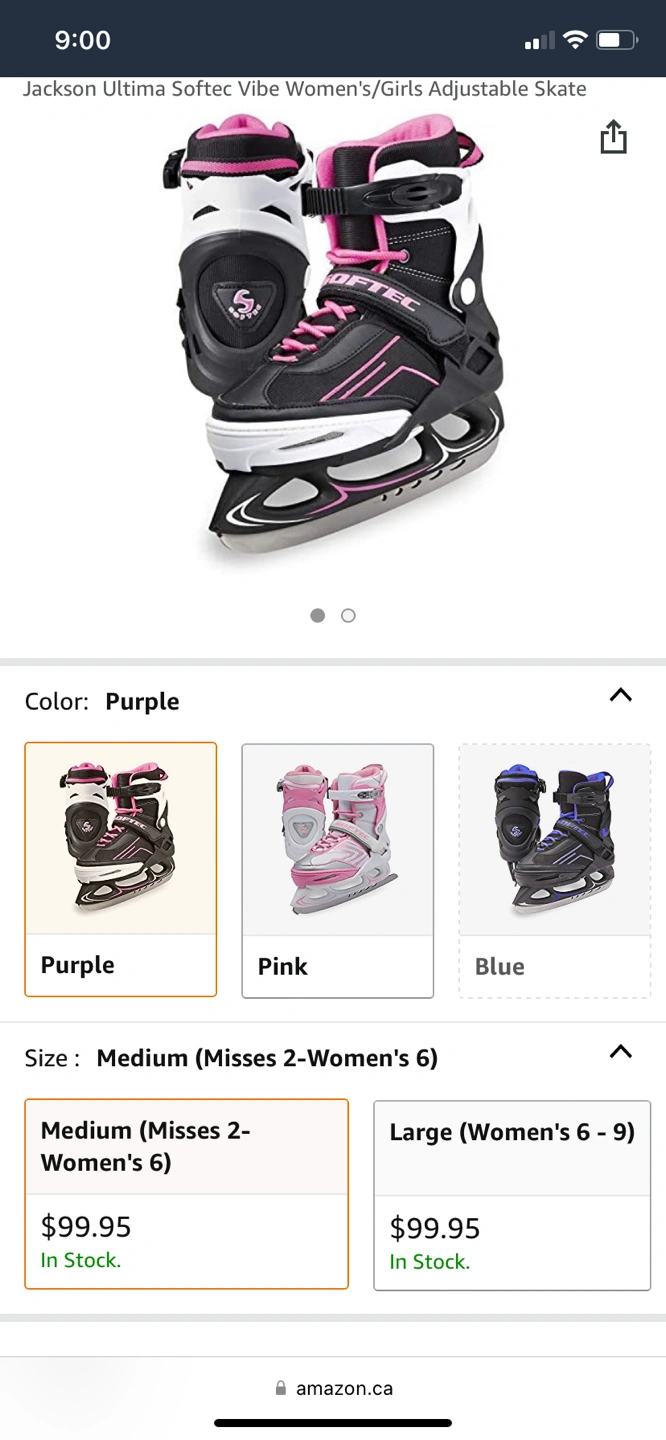Tap the share icon beside product image
Screen dimensions: 666x1440
pos(613,137)
